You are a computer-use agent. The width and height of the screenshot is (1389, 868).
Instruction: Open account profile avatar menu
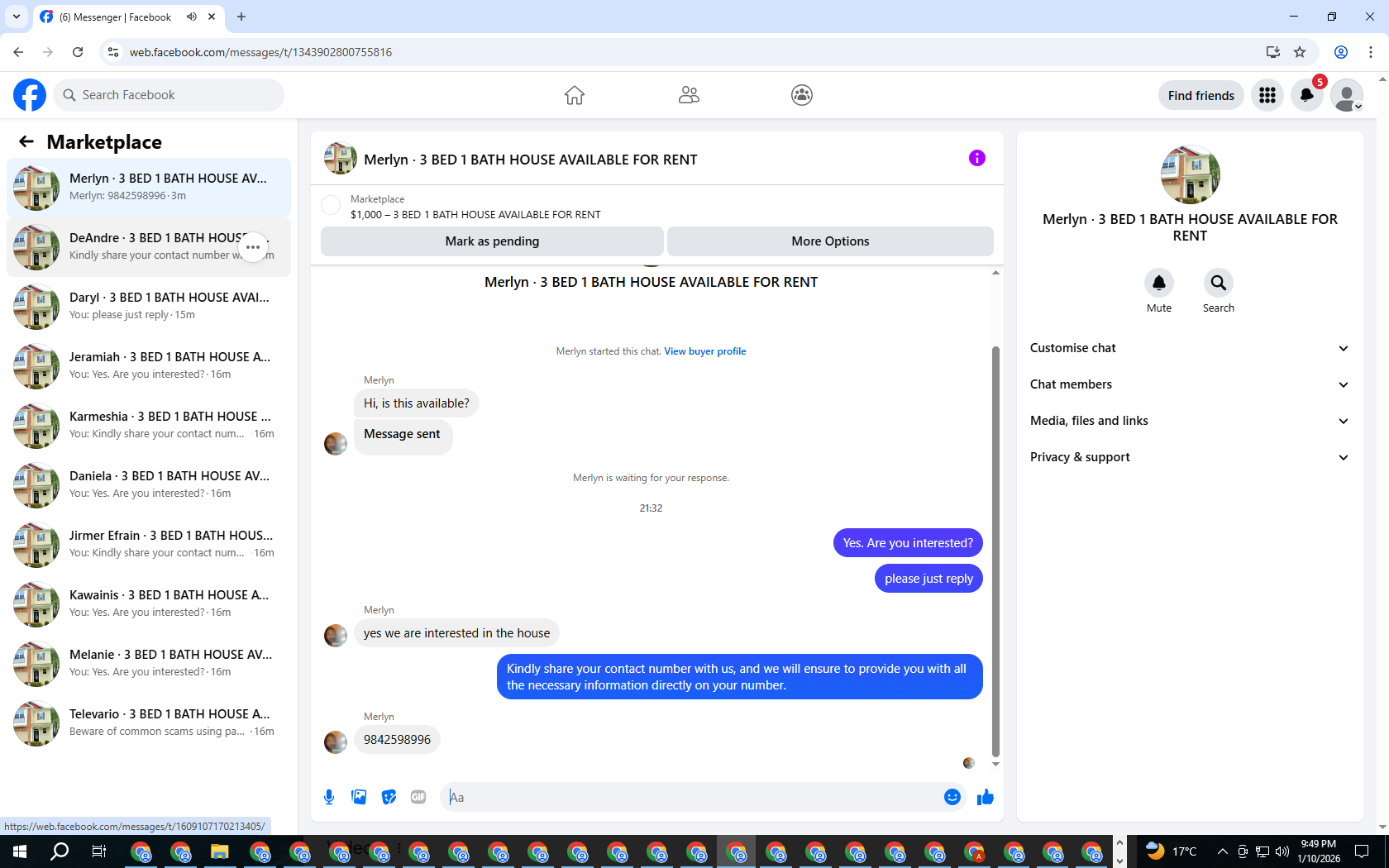1347,95
